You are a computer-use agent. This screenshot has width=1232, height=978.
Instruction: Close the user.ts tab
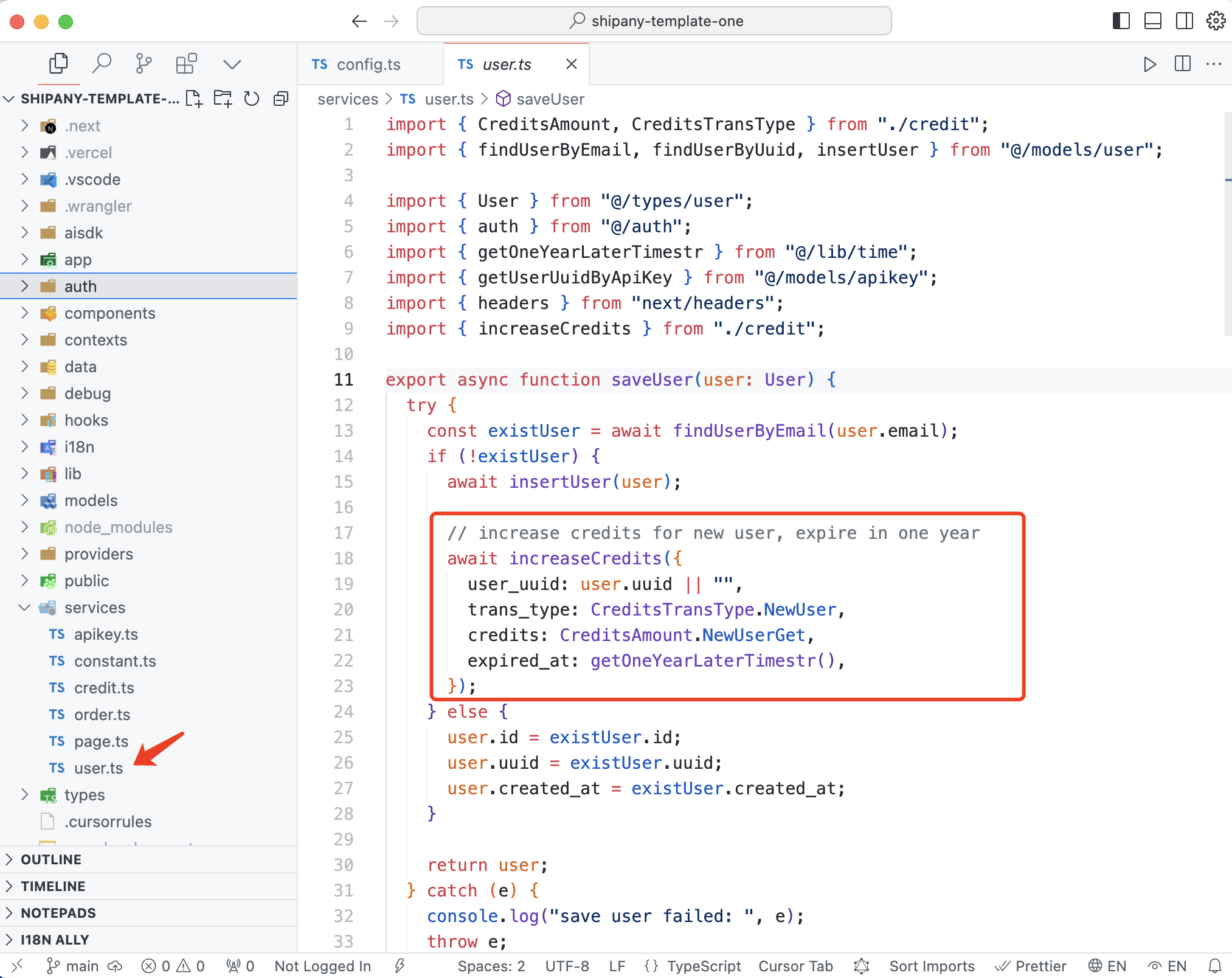coord(571,64)
